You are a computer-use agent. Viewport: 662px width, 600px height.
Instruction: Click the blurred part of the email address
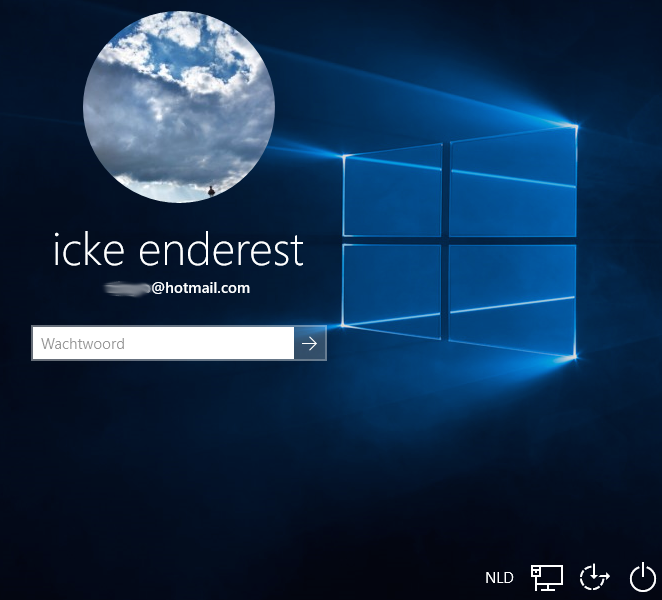click(x=128, y=288)
